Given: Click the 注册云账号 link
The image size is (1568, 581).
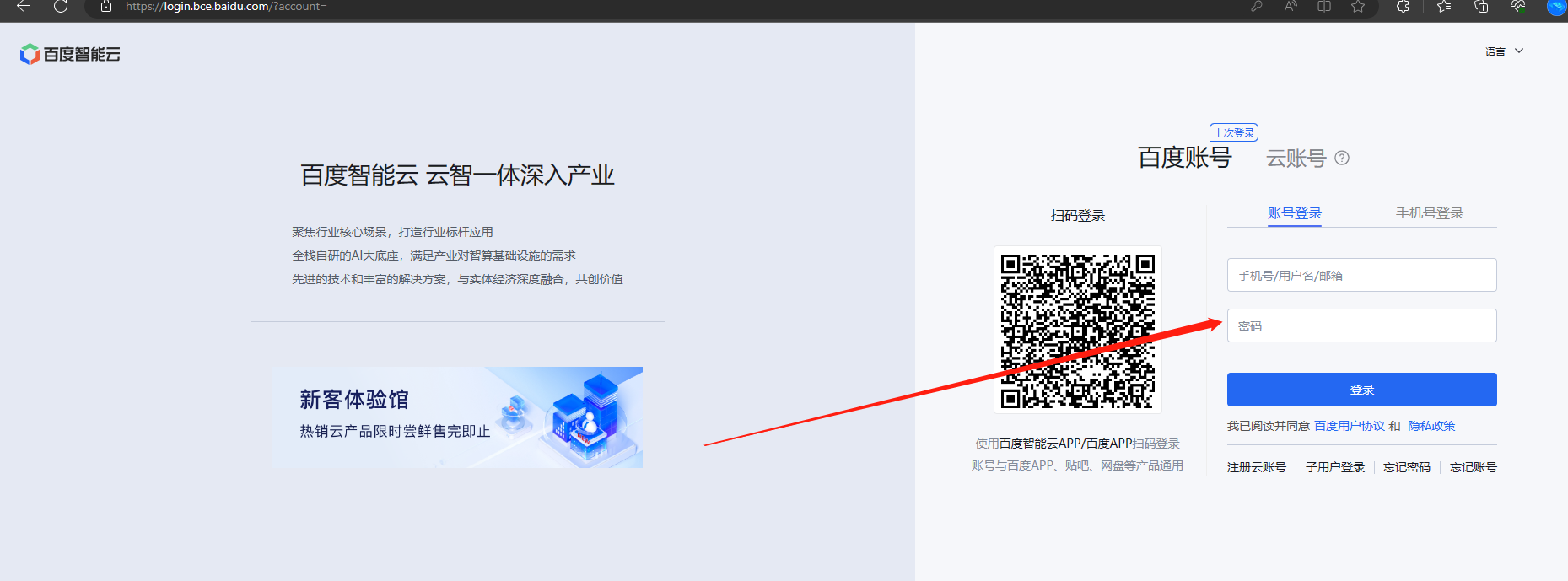Looking at the screenshot, I should 1257,467.
